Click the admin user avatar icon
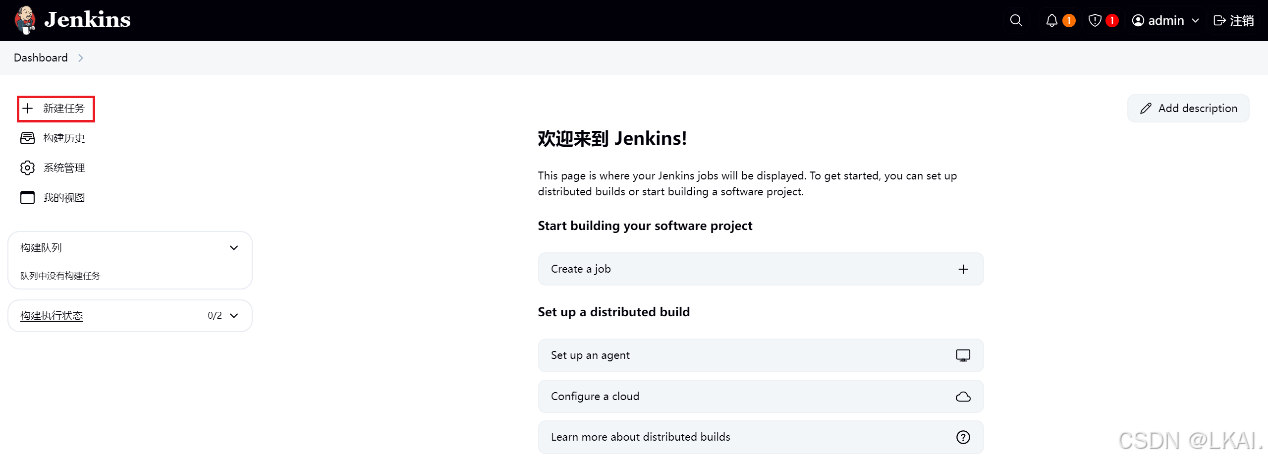The width and height of the screenshot is (1268, 462). coord(1138,20)
